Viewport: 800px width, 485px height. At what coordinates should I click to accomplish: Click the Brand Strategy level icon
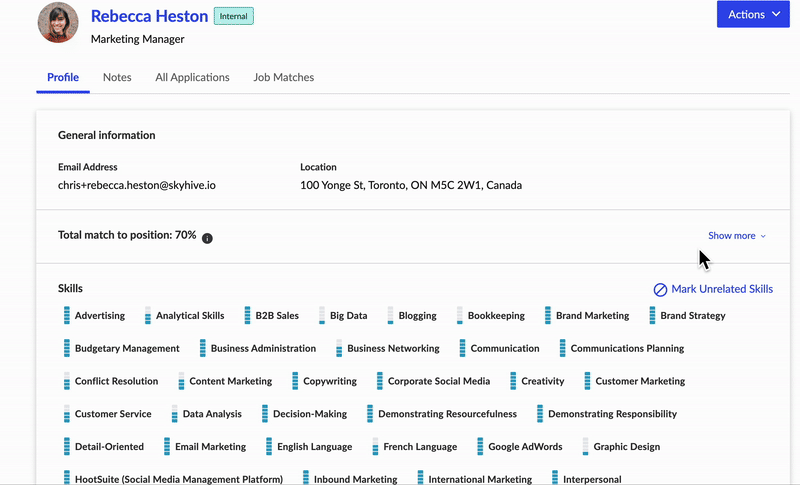tap(652, 316)
